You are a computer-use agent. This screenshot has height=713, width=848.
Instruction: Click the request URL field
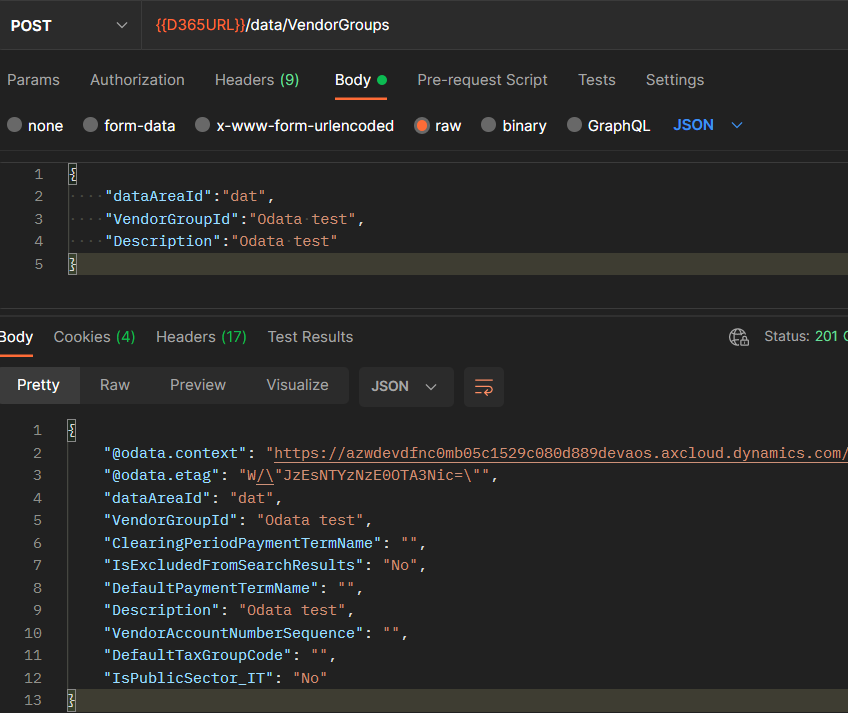[x=495, y=25]
